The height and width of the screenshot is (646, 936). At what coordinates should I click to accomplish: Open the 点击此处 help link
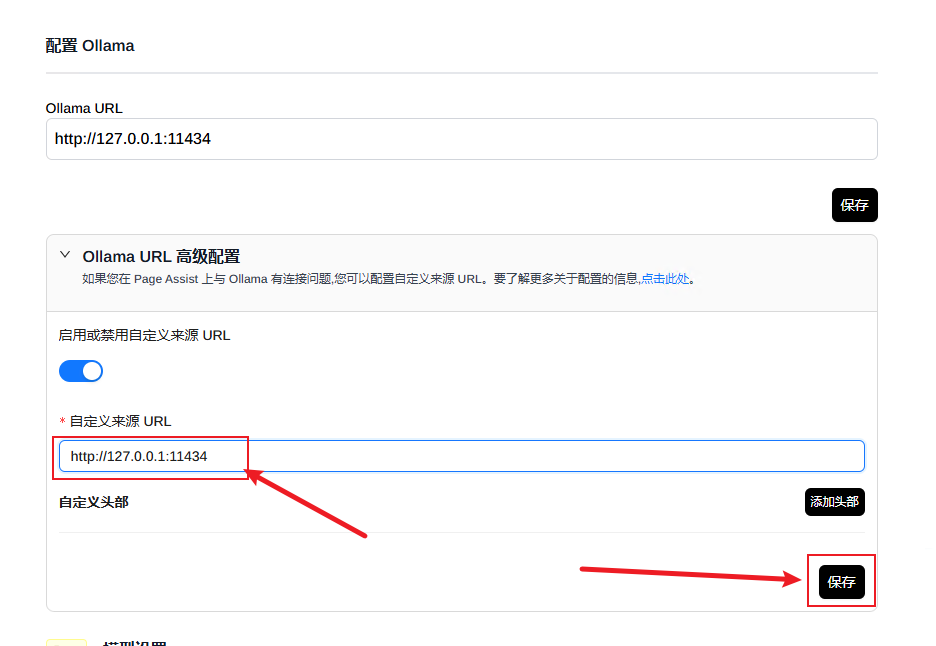[x=665, y=279]
